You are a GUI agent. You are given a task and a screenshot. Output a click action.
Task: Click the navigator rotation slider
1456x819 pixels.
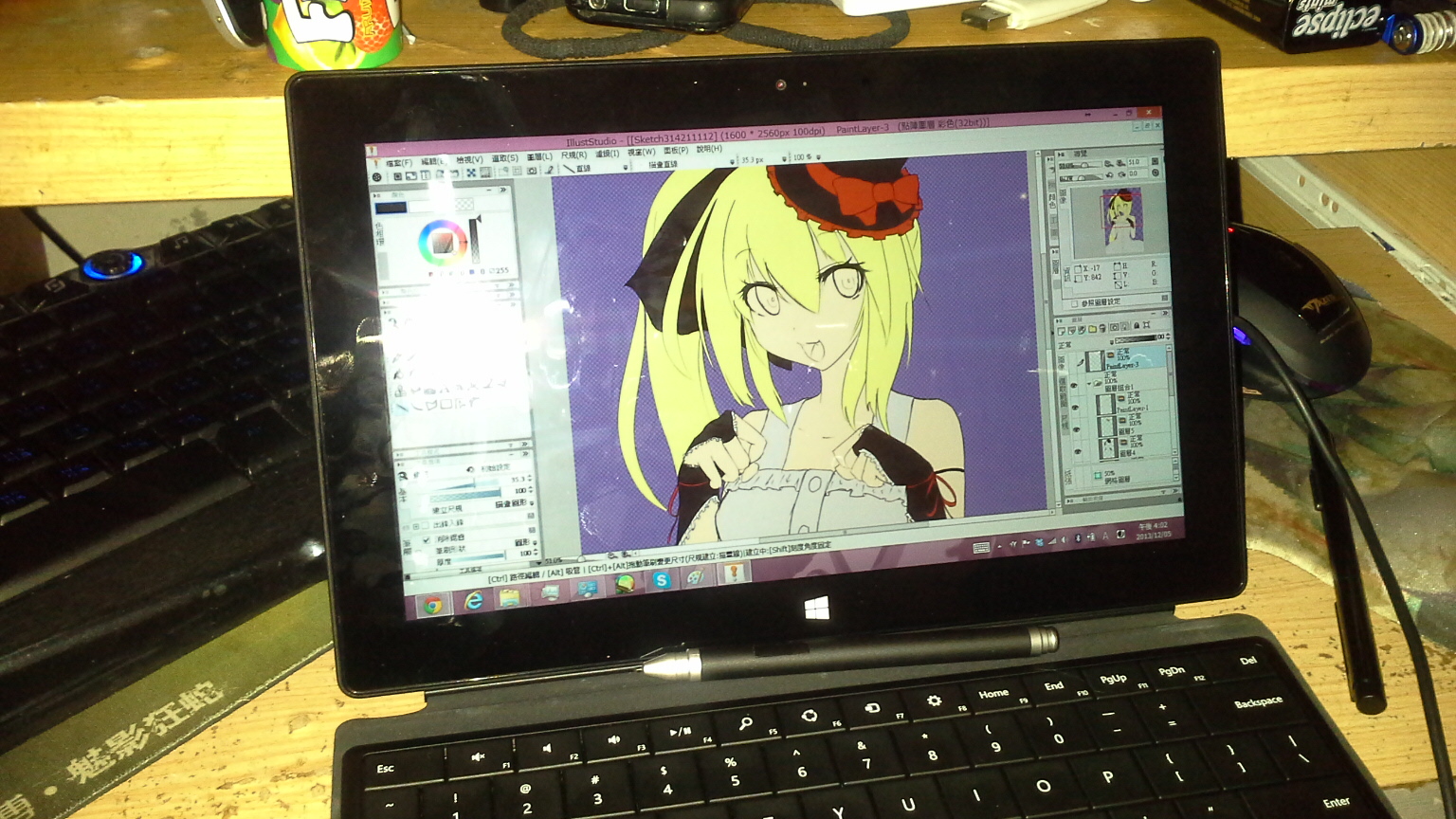pos(1081,176)
